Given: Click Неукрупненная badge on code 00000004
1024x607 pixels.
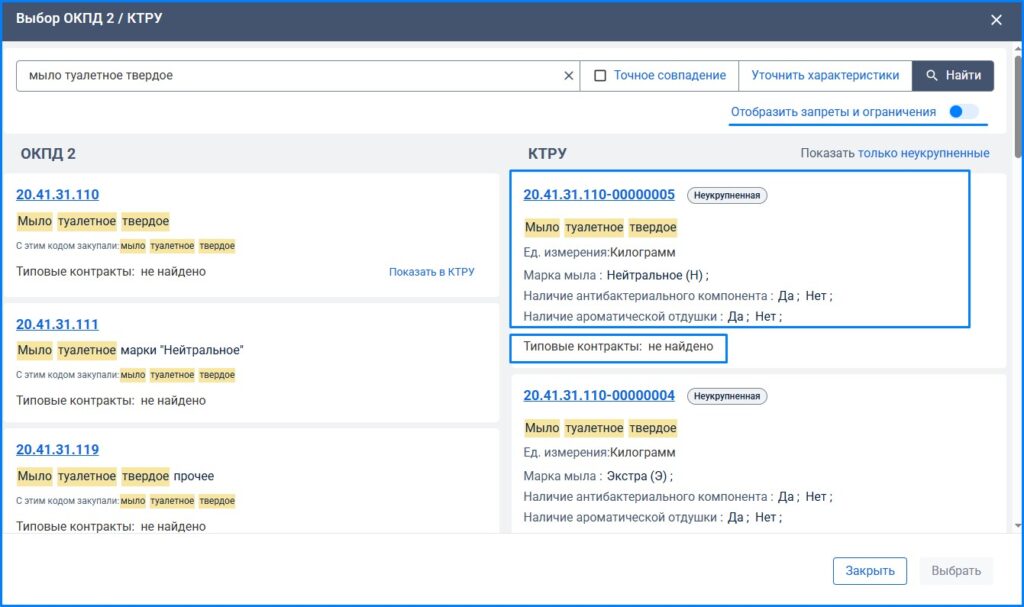Looking at the screenshot, I should tap(727, 396).
